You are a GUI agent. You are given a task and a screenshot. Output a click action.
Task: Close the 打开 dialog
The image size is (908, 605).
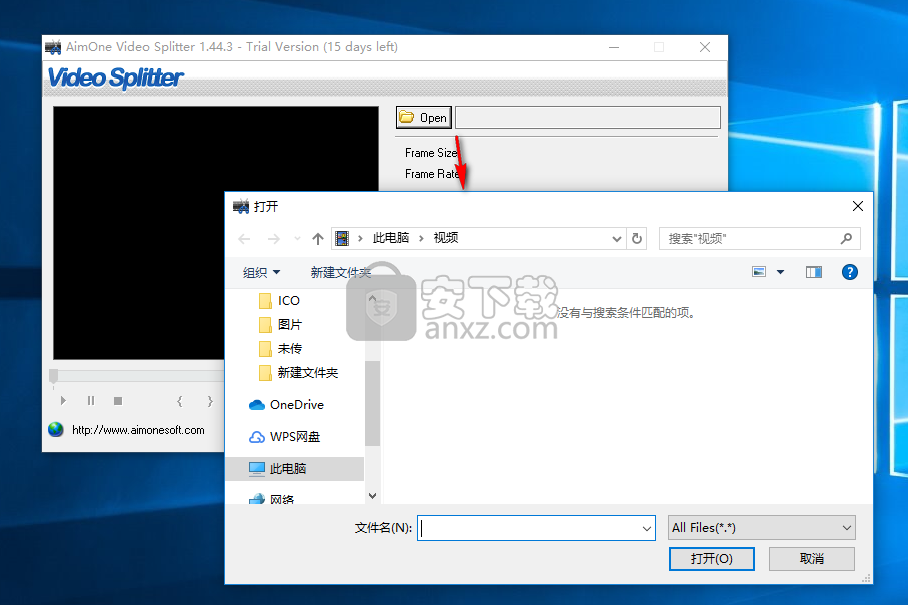coord(858,206)
